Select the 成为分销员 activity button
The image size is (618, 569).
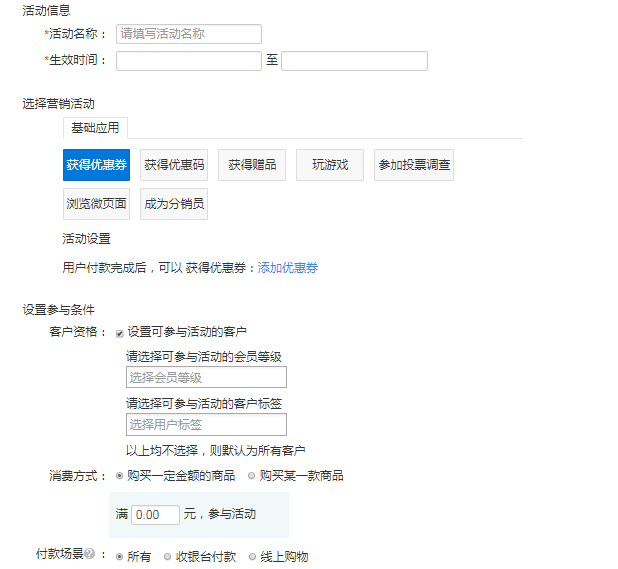[x=174, y=203]
